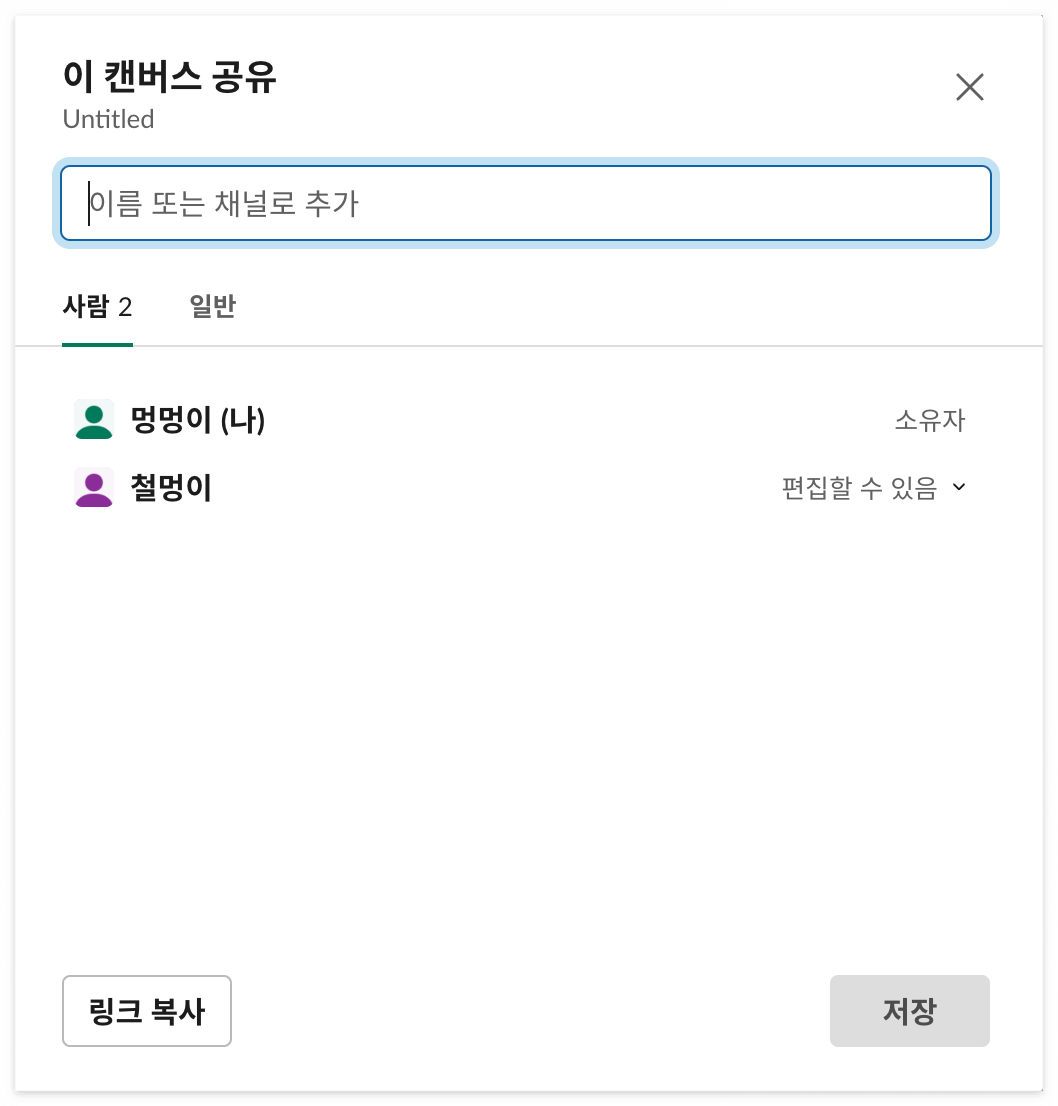The height and width of the screenshot is (1106, 1058).
Task: Click the 저장 button
Action: [x=910, y=1011]
